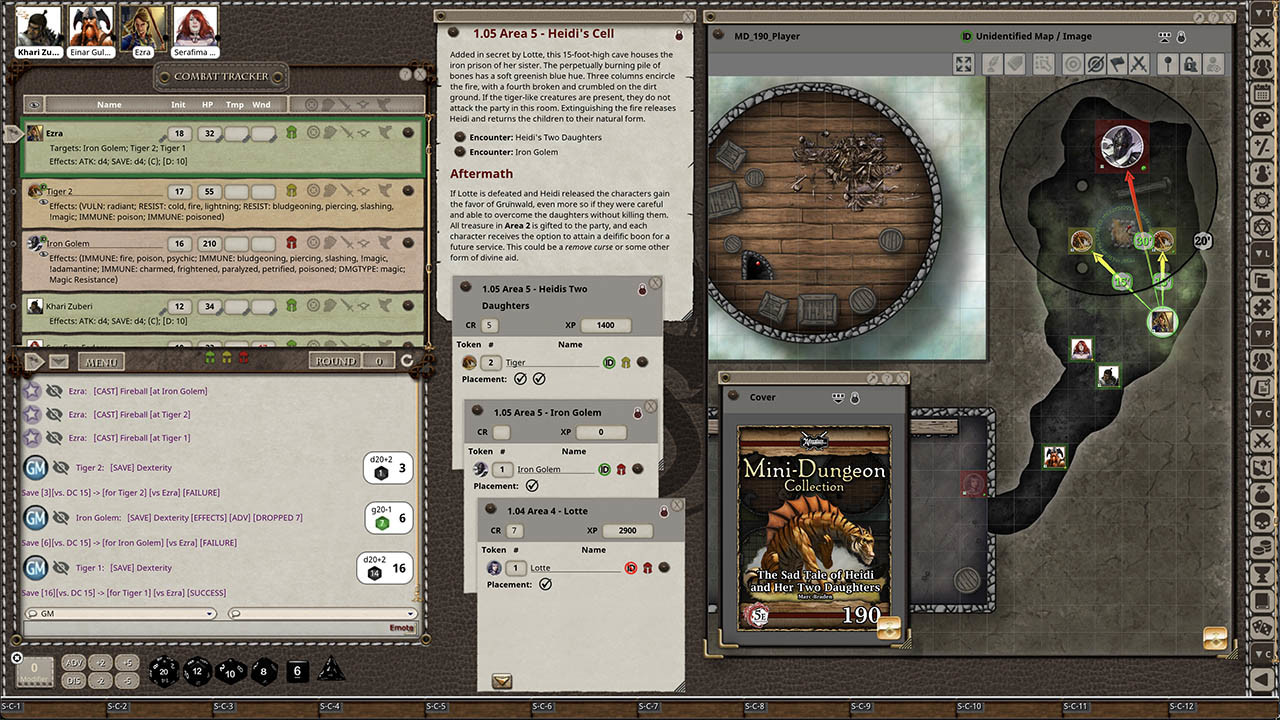Pick the d12 die from dice tray
The height and width of the screenshot is (720, 1280).
tap(197, 671)
